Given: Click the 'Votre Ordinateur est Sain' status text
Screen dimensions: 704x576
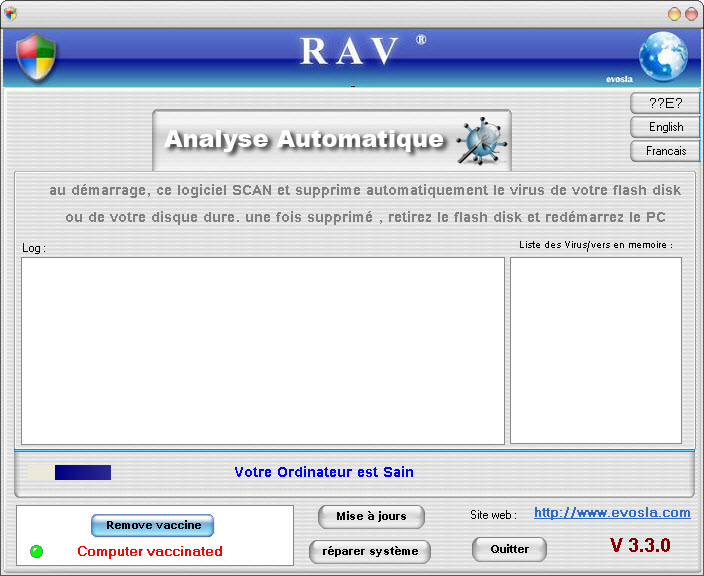Looking at the screenshot, I should point(324,472).
